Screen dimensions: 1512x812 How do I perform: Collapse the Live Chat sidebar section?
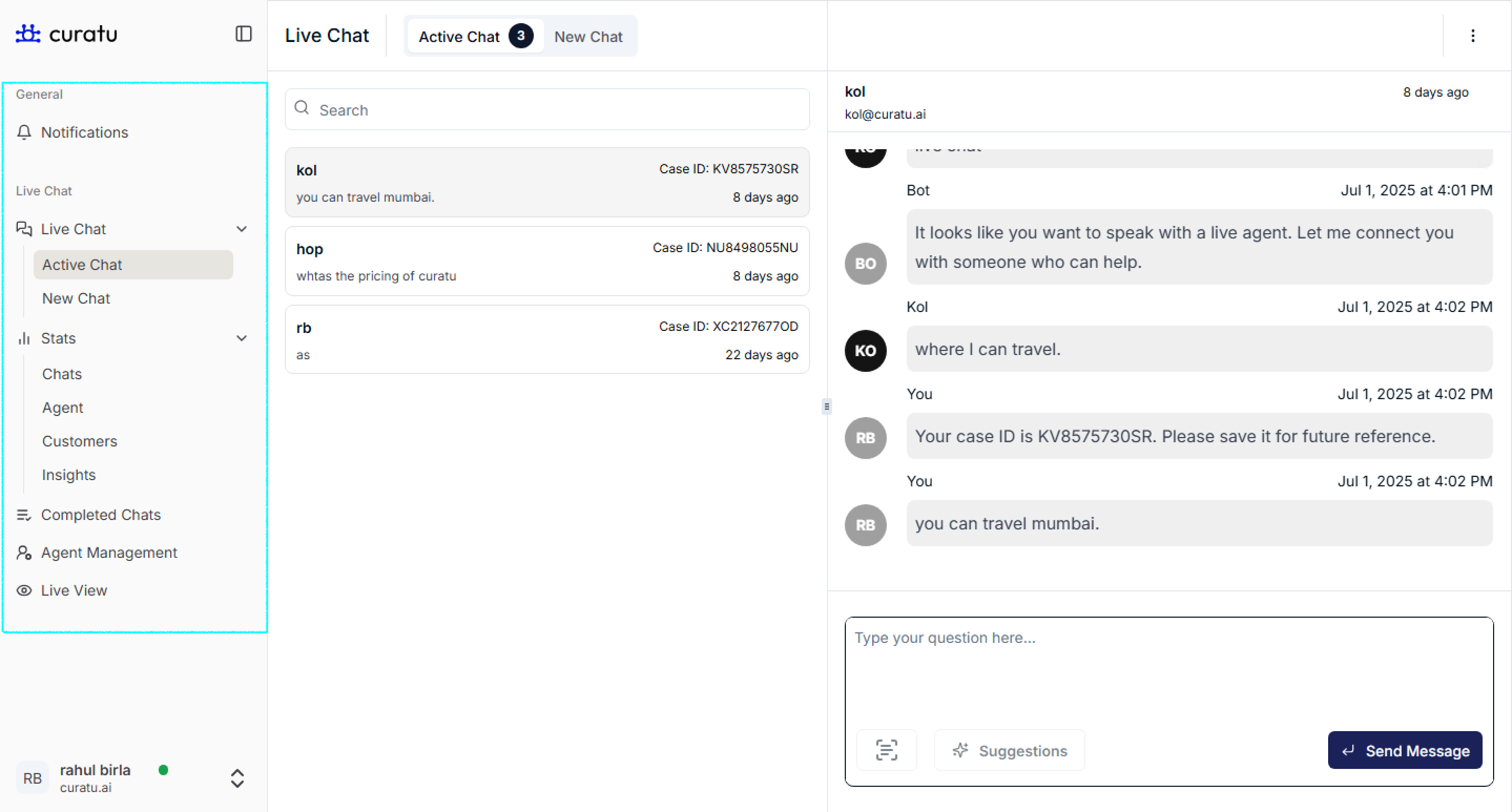pyautogui.click(x=241, y=229)
